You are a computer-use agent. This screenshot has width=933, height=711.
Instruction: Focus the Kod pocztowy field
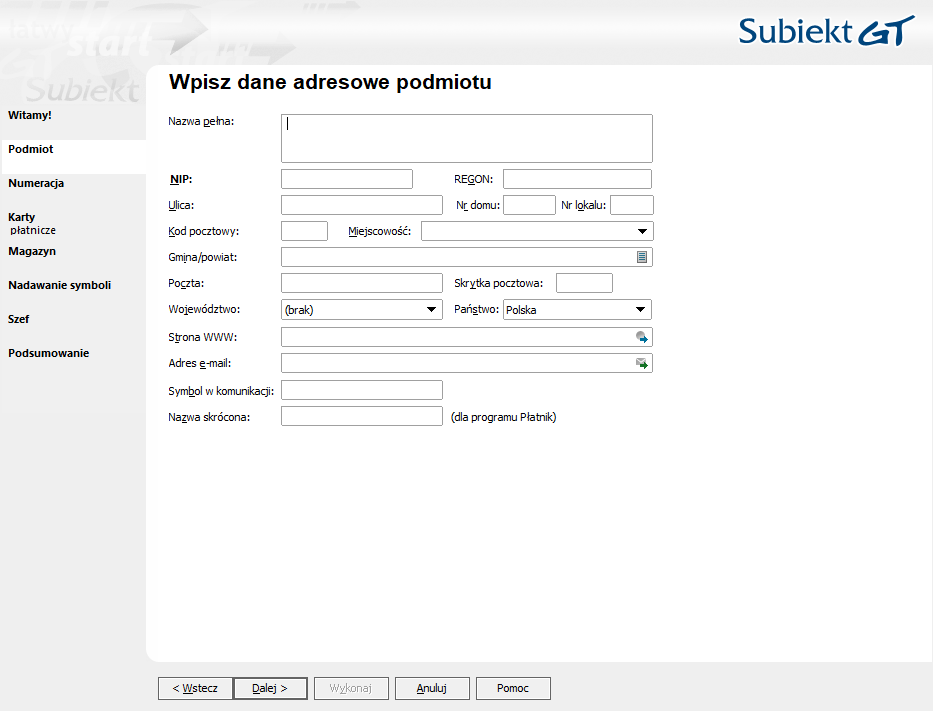305,231
